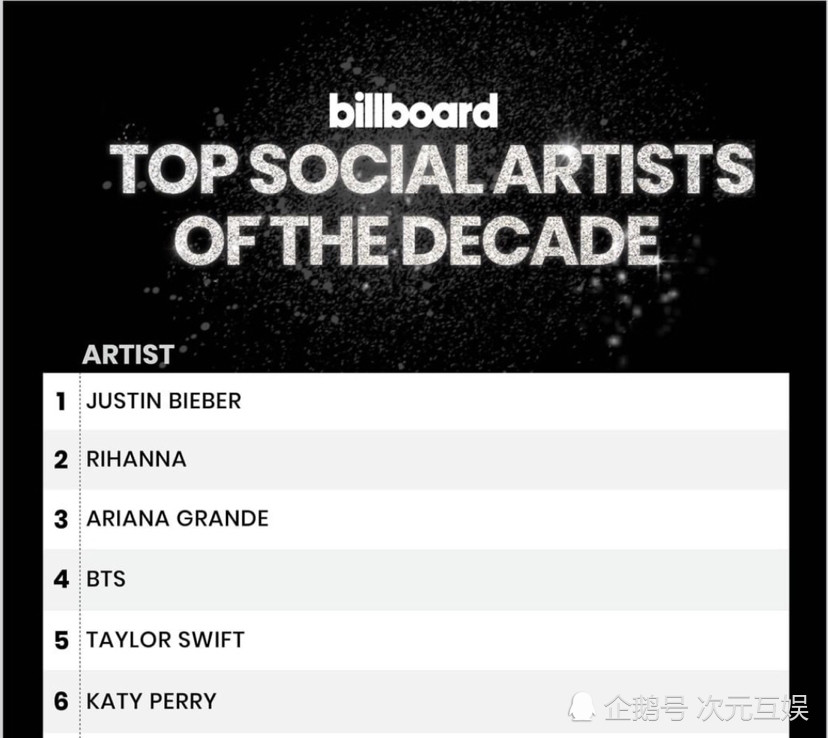Click rank number 2
This screenshot has width=828, height=738.
click(x=61, y=460)
